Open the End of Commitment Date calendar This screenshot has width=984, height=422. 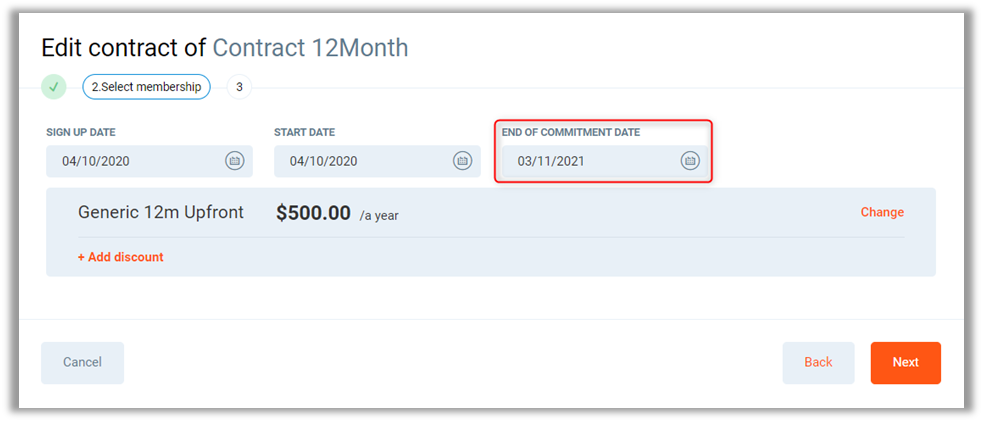tap(690, 161)
